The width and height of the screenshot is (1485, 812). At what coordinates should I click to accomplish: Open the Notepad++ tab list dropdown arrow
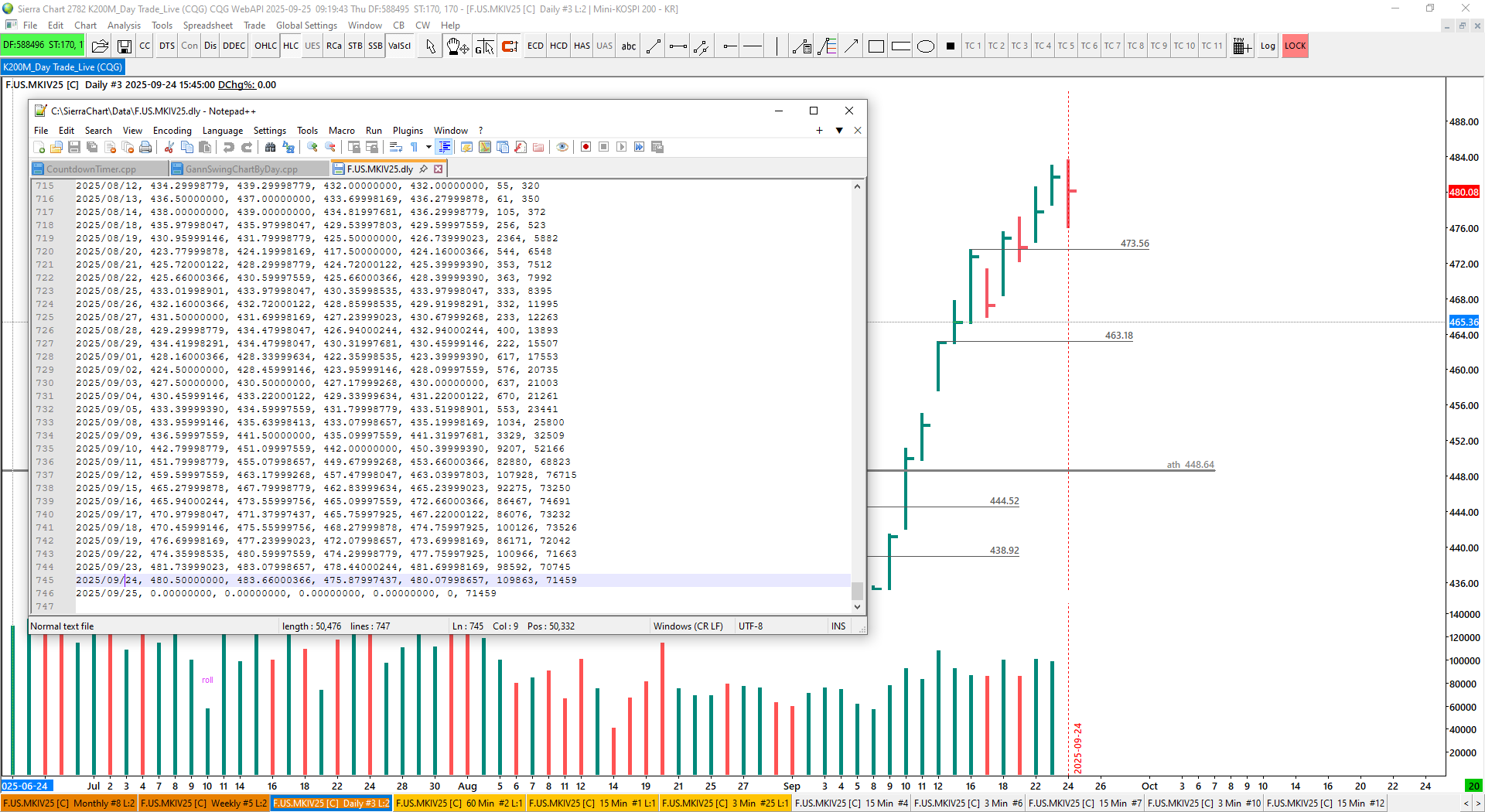[x=839, y=131]
